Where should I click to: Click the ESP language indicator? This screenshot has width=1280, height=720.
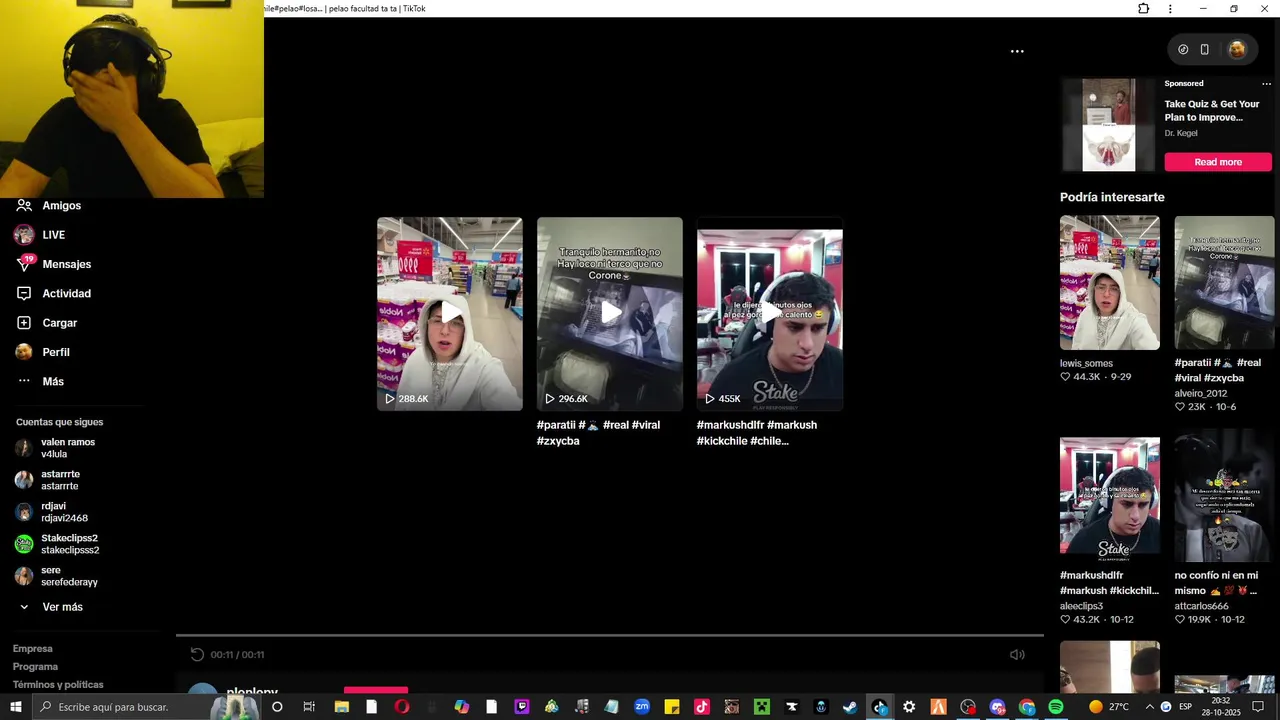[x=1185, y=707]
